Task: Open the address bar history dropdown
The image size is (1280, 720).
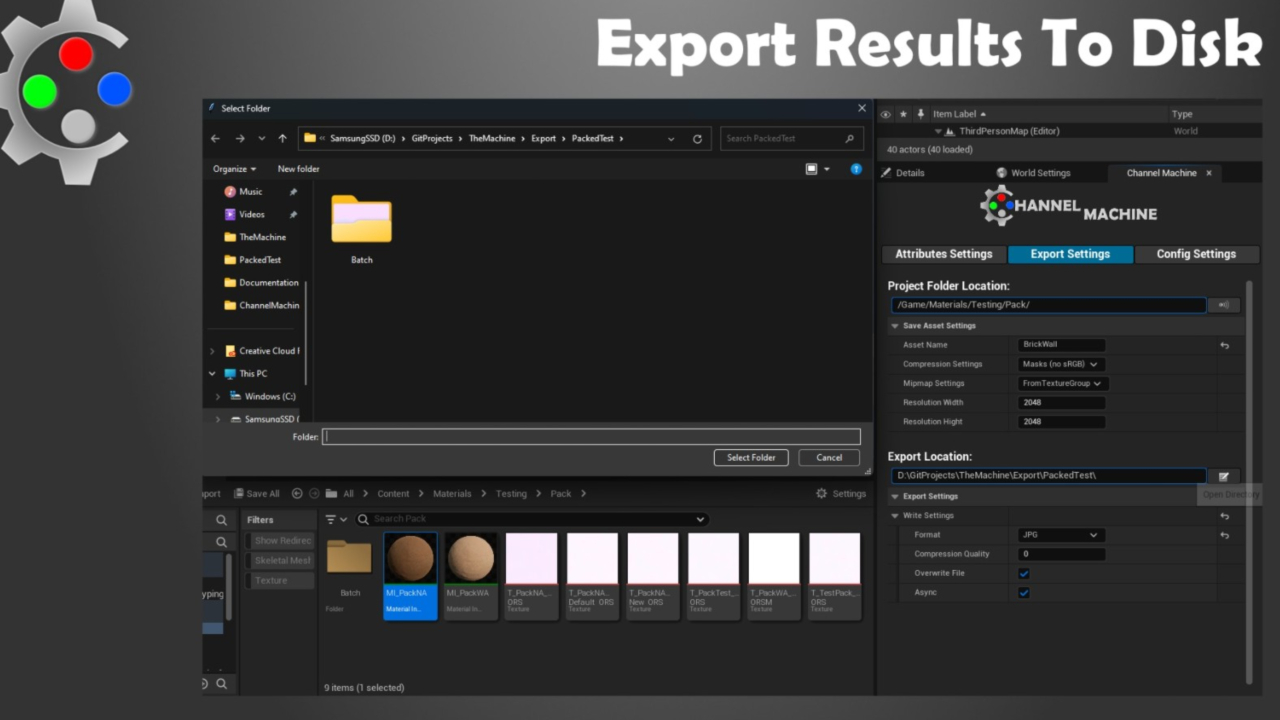Action: tap(671, 139)
